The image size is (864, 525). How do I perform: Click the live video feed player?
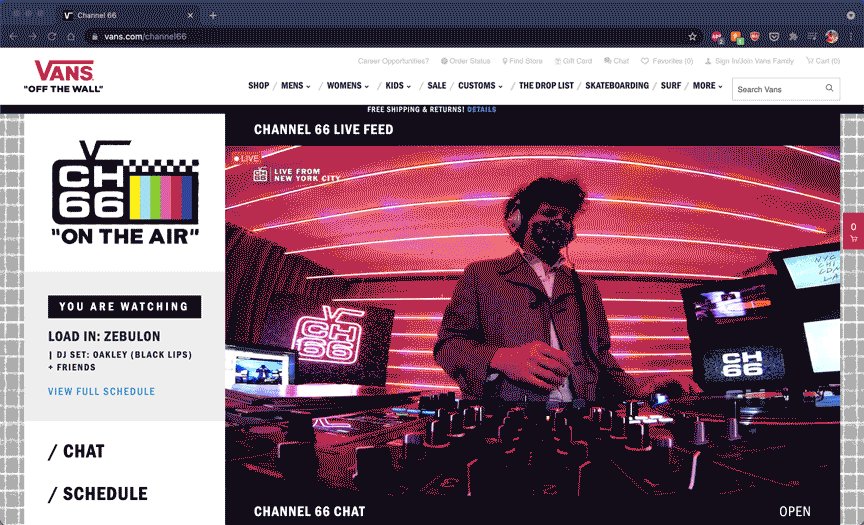[x=532, y=322]
